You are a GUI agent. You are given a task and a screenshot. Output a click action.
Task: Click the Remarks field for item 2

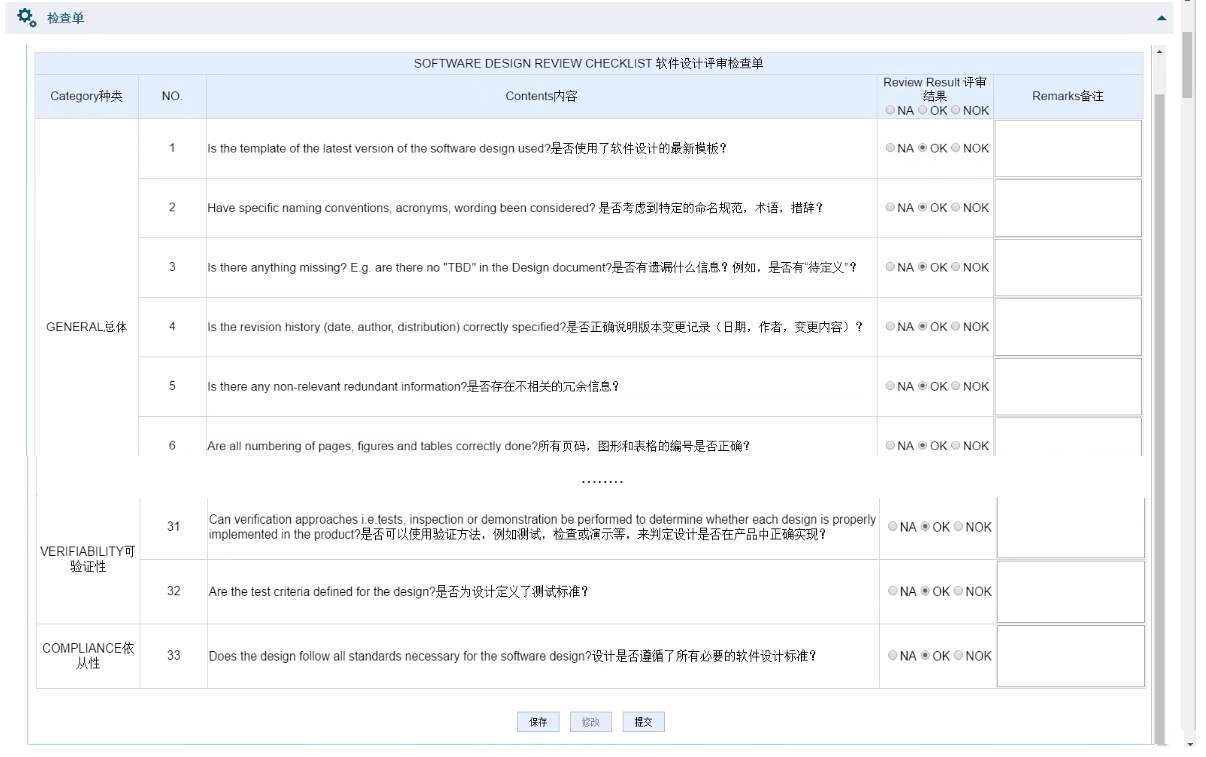(1068, 208)
